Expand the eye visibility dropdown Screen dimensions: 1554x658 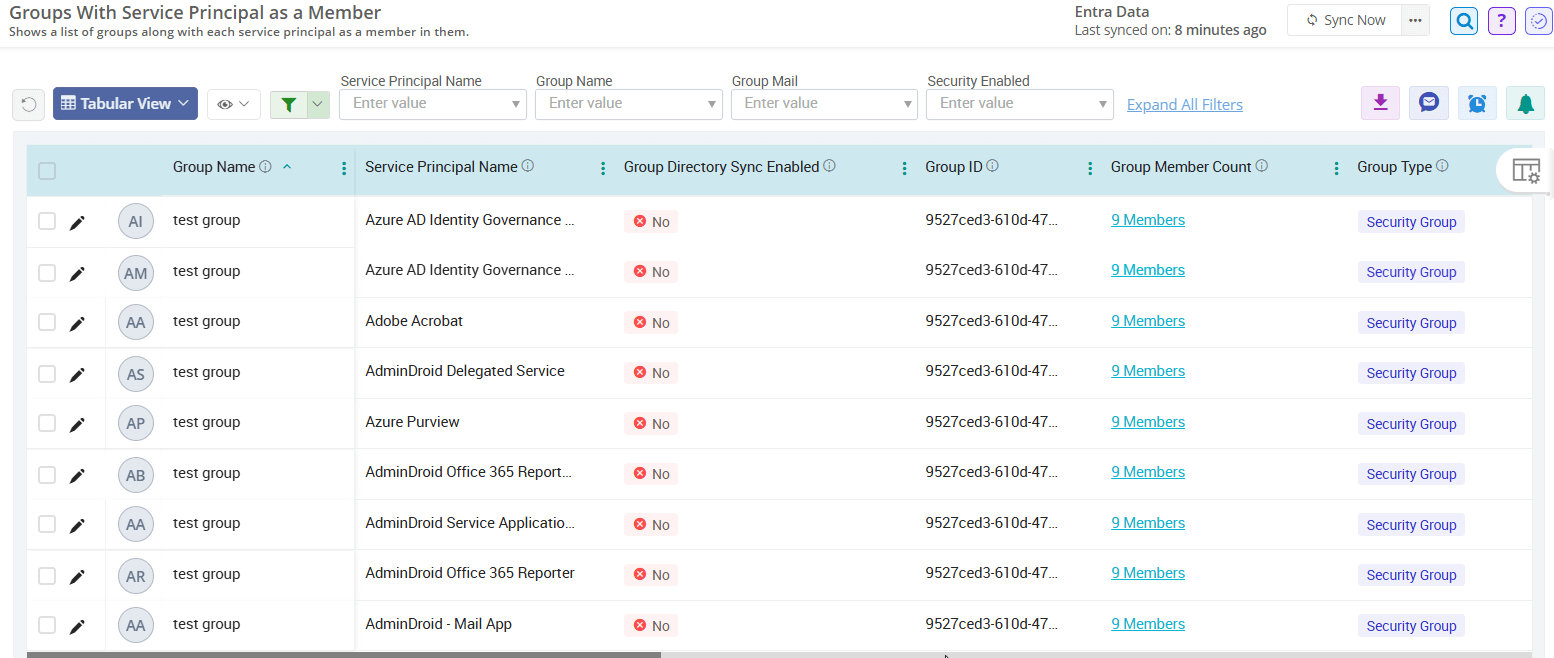point(233,103)
